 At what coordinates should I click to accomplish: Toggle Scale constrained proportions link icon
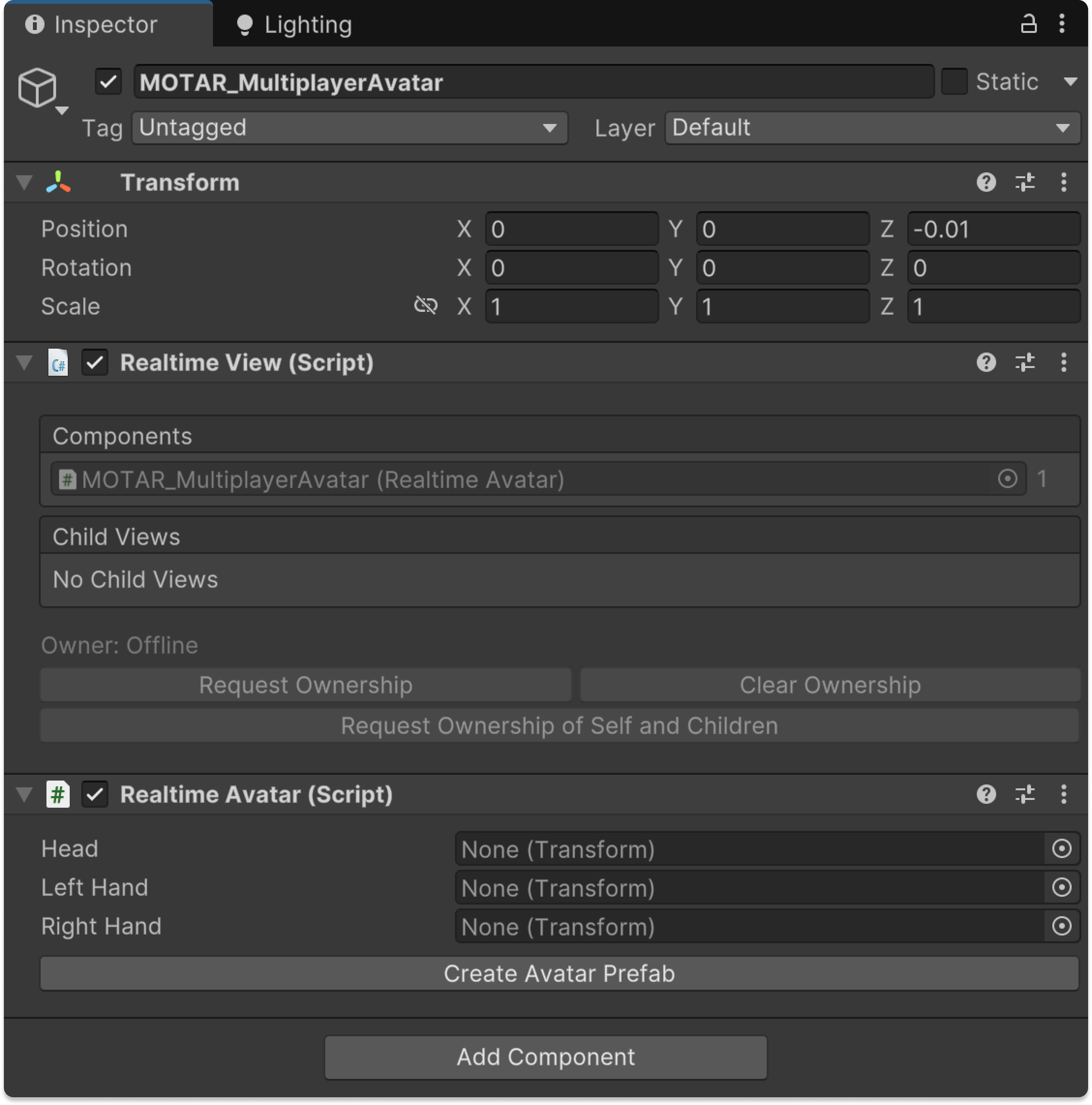(425, 306)
